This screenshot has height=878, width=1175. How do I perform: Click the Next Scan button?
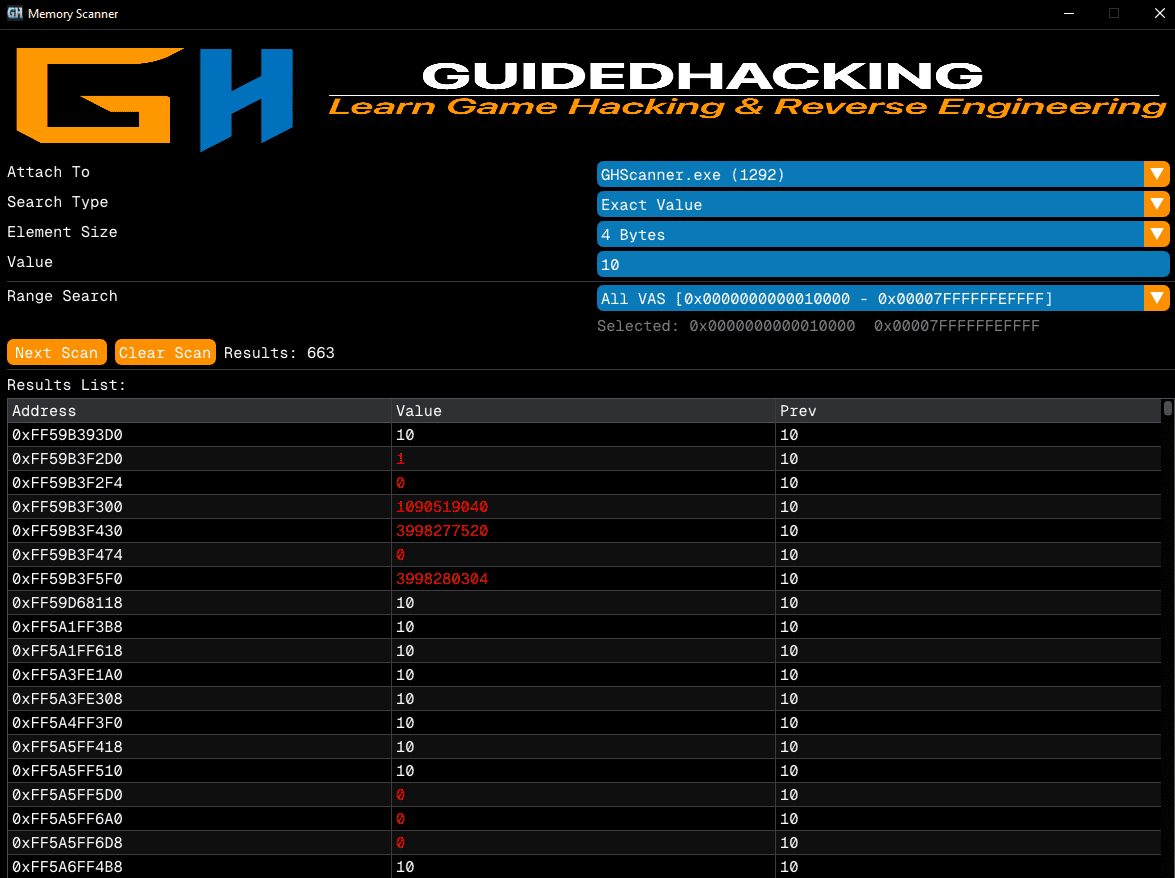[56, 352]
